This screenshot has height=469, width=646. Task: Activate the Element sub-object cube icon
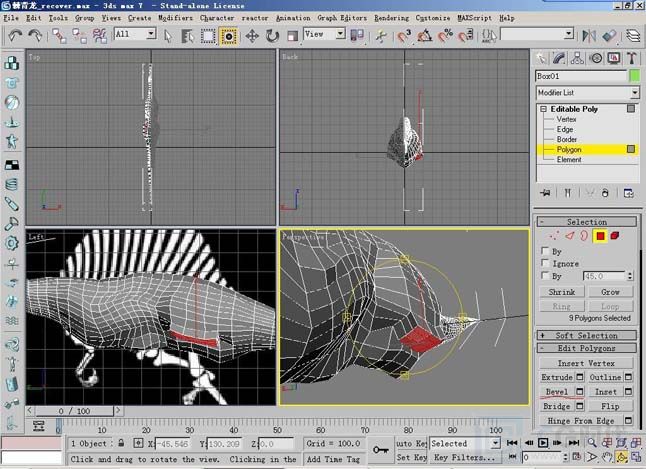click(x=615, y=236)
